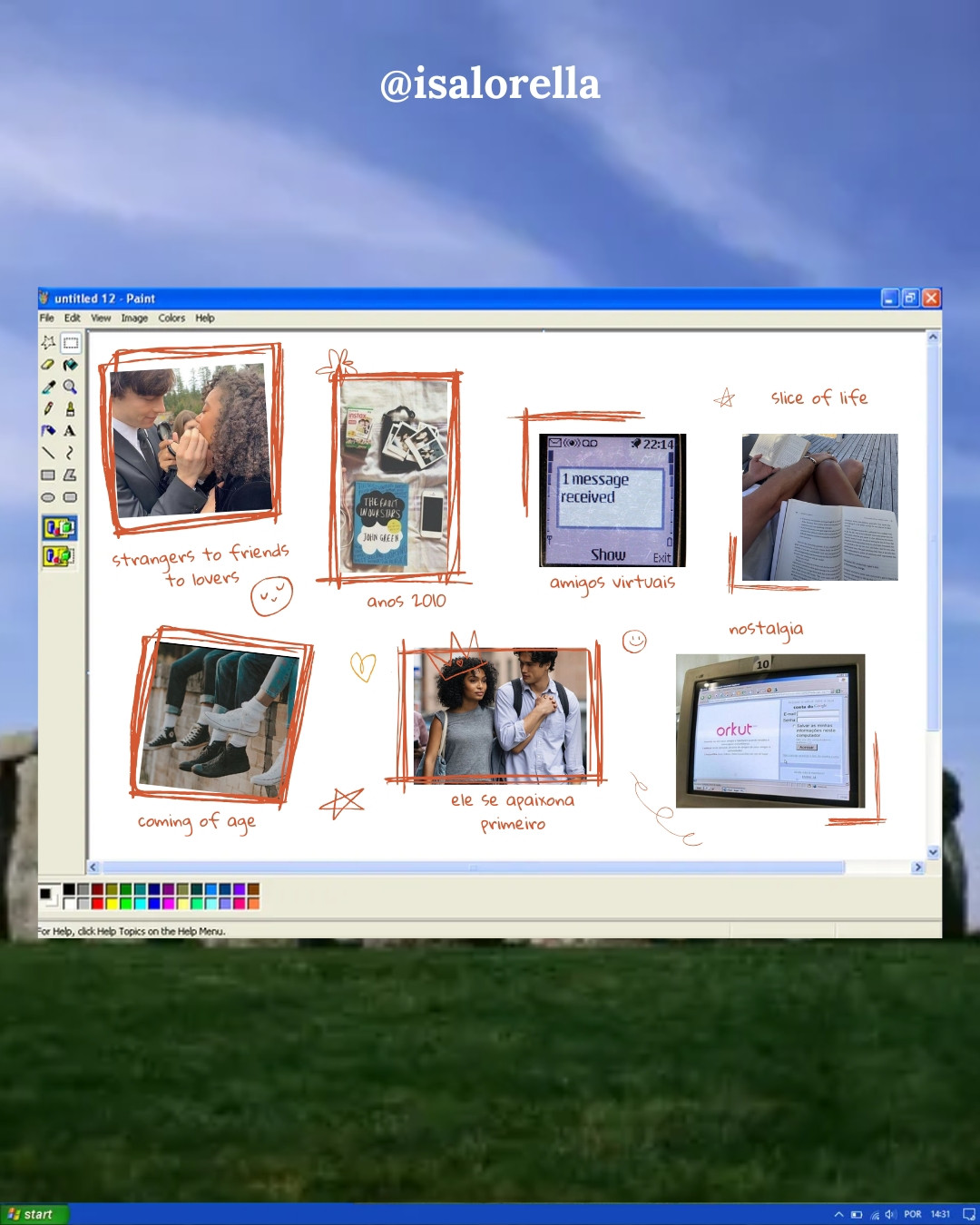The width and height of the screenshot is (980, 1225).
Task: Select the Polygon tool
Action: pos(71,475)
